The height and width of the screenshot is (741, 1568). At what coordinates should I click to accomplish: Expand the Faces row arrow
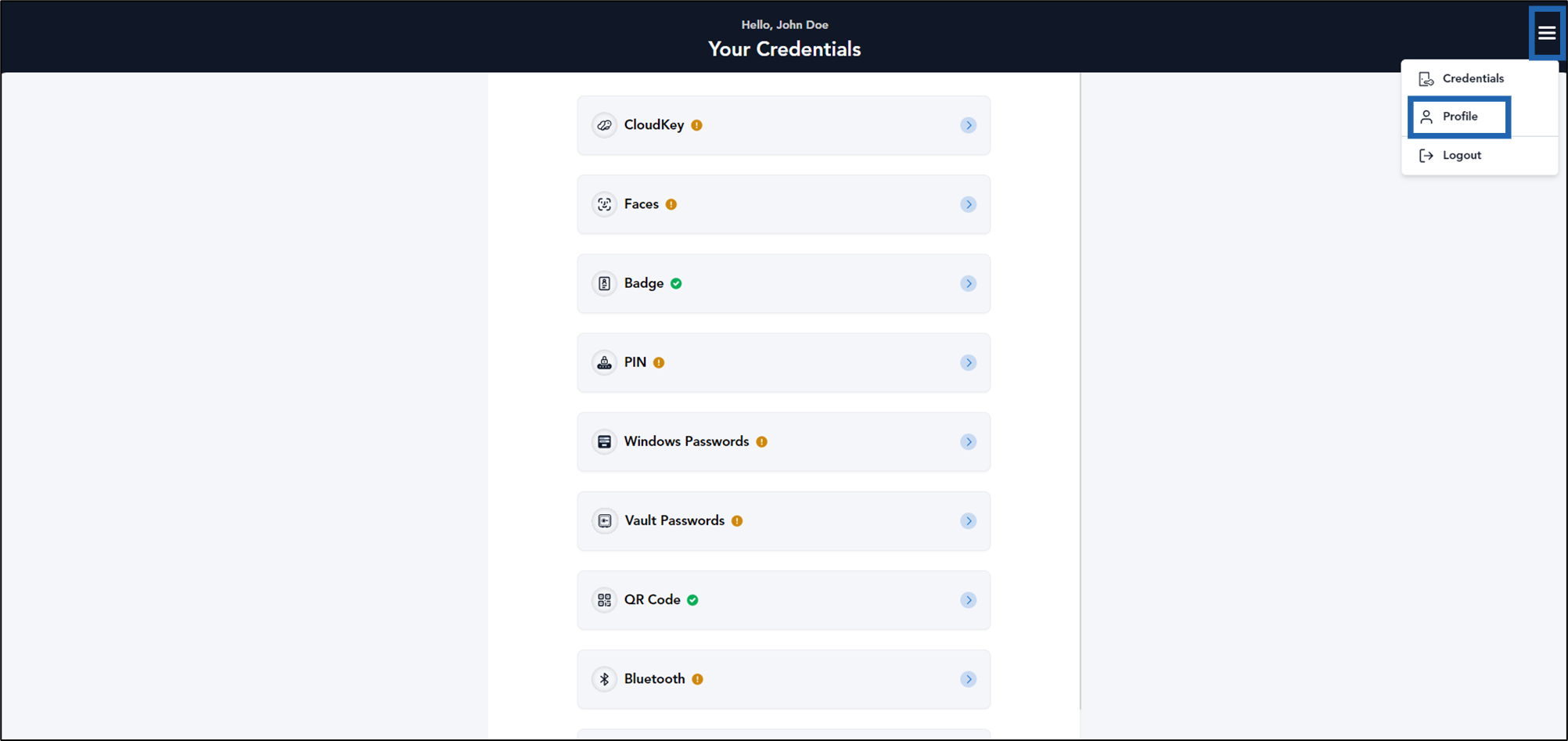click(969, 204)
